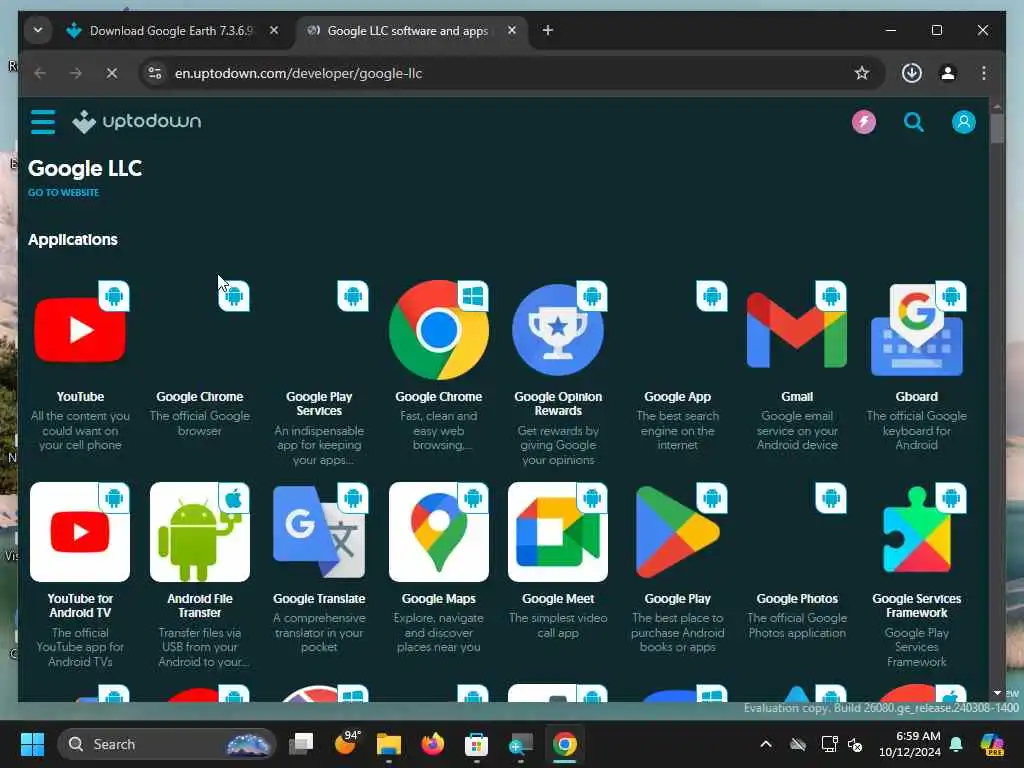The height and width of the screenshot is (768, 1024).
Task: Click the scrollbar down arrow
Action: coord(997,692)
